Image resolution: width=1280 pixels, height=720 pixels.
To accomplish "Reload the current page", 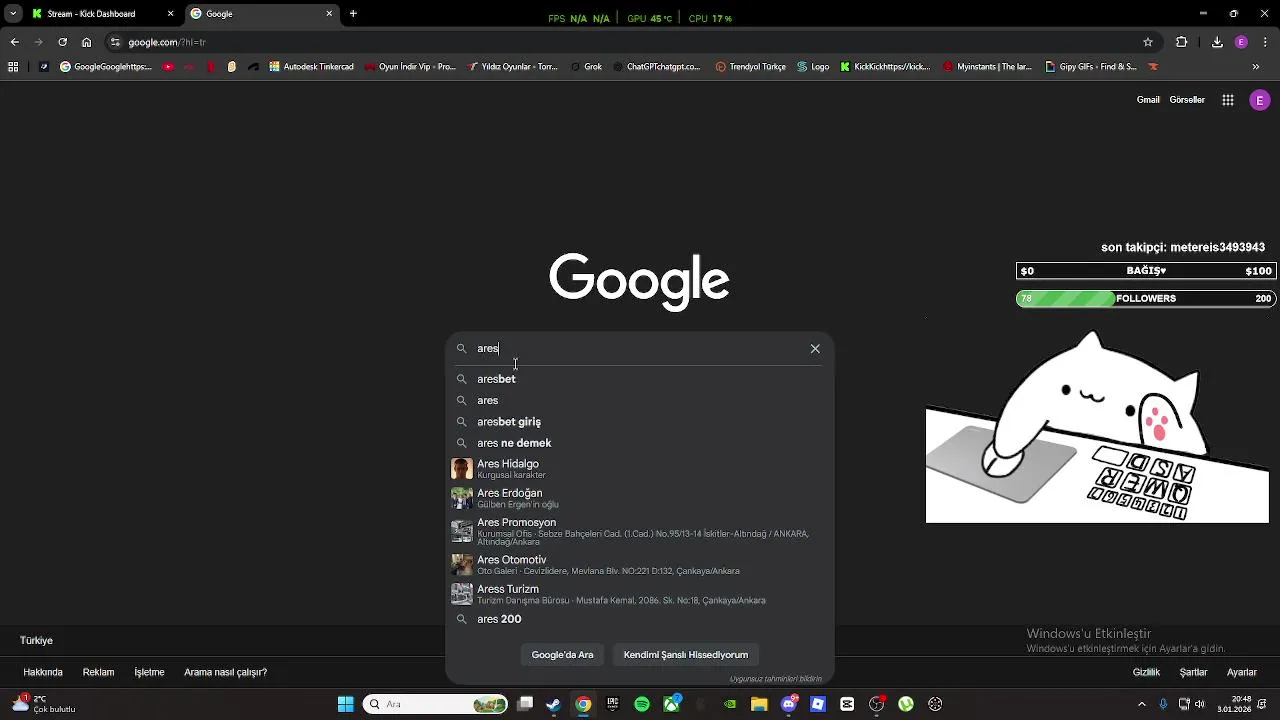I will [x=62, y=42].
